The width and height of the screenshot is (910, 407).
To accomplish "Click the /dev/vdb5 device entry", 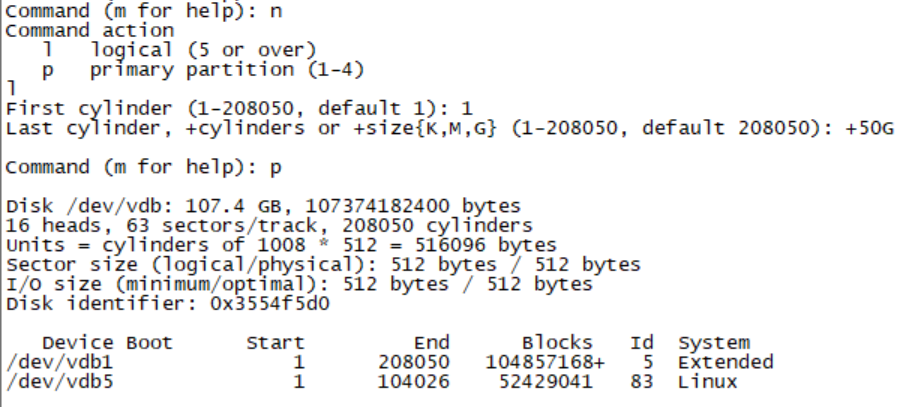I will (x=59, y=382).
